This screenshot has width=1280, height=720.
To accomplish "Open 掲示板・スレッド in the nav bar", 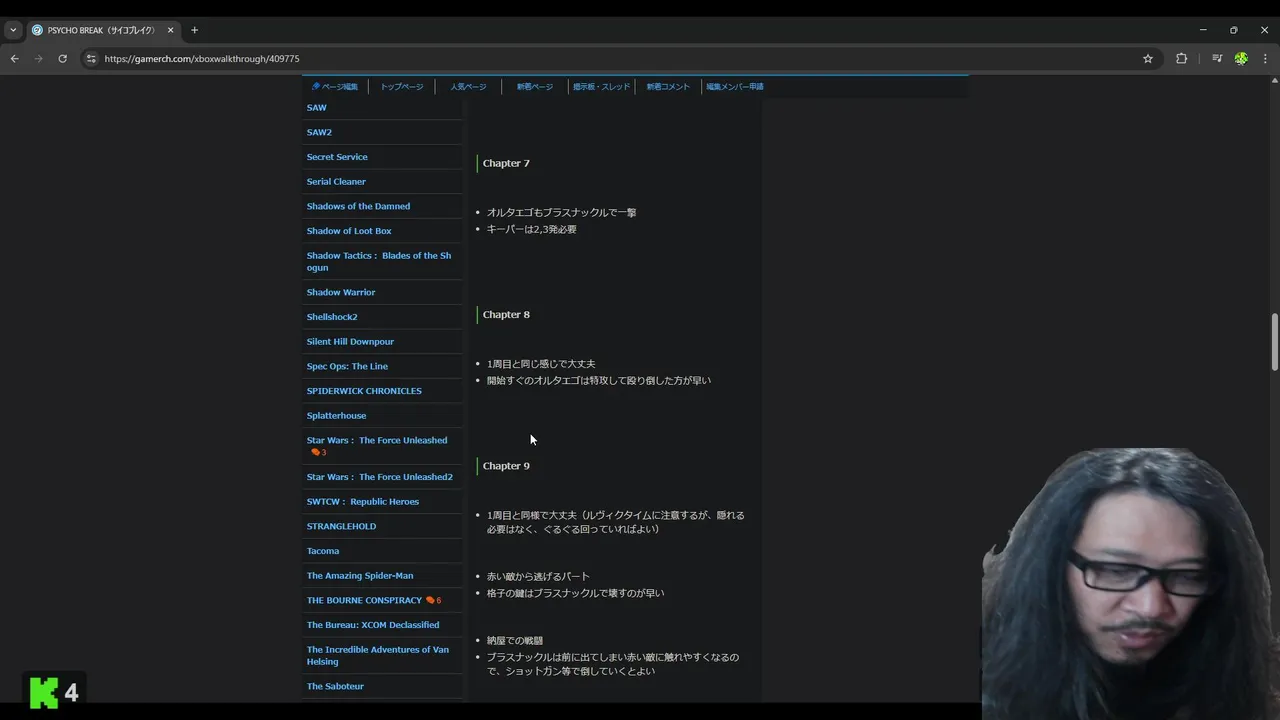I will [601, 87].
